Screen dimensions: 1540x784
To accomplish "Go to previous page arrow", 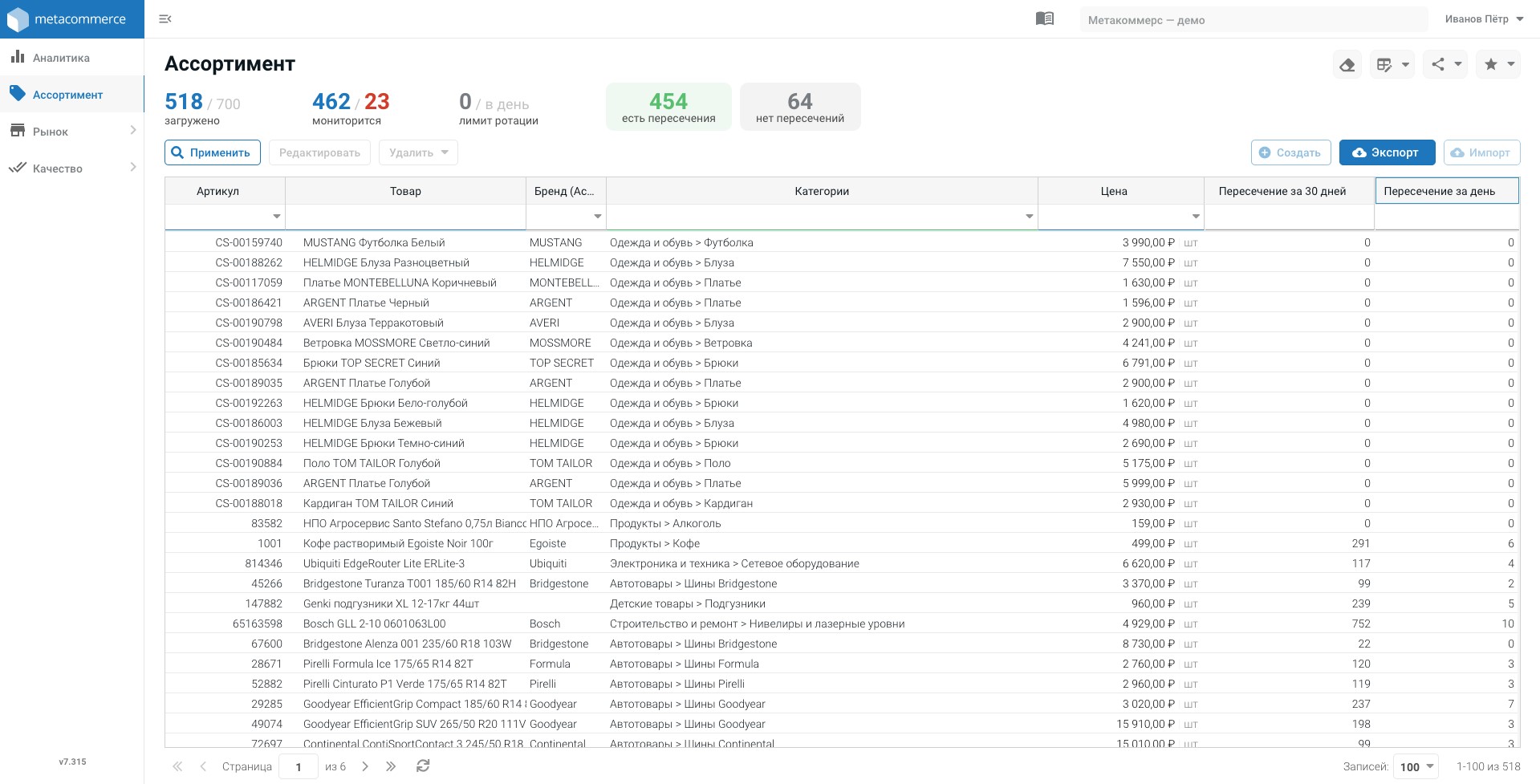I will [203, 766].
